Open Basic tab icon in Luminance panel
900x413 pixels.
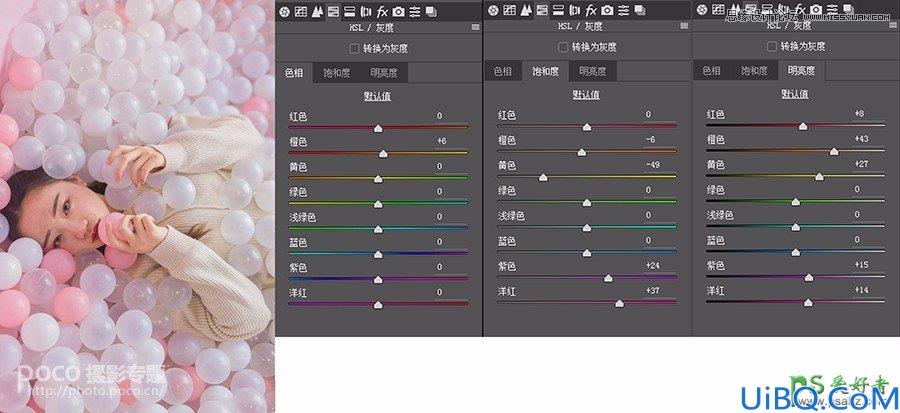click(x=702, y=10)
